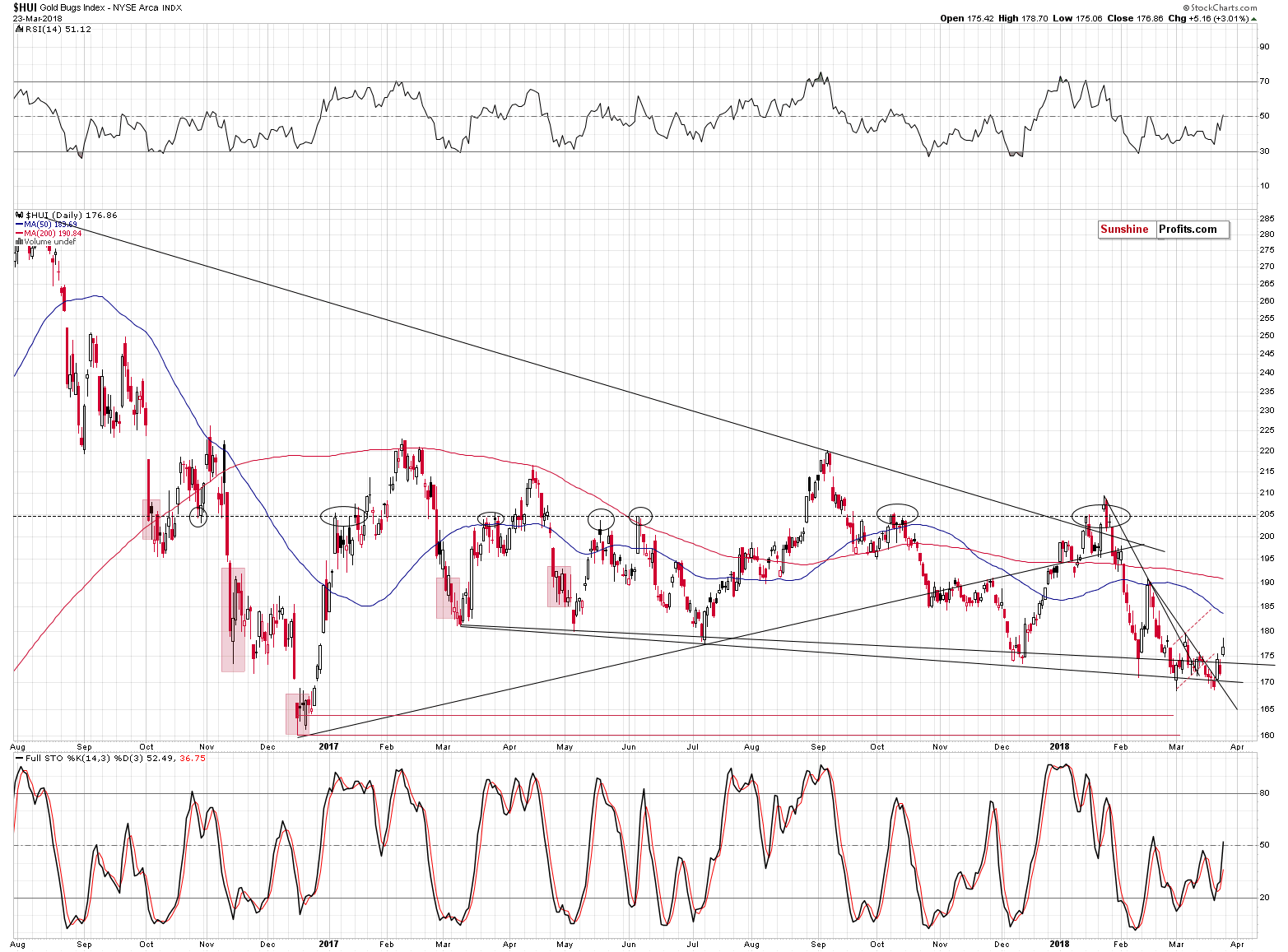This screenshot has height=952, width=1288.
Task: Click the '90' label on the RSI axis
Action: pos(1264,47)
